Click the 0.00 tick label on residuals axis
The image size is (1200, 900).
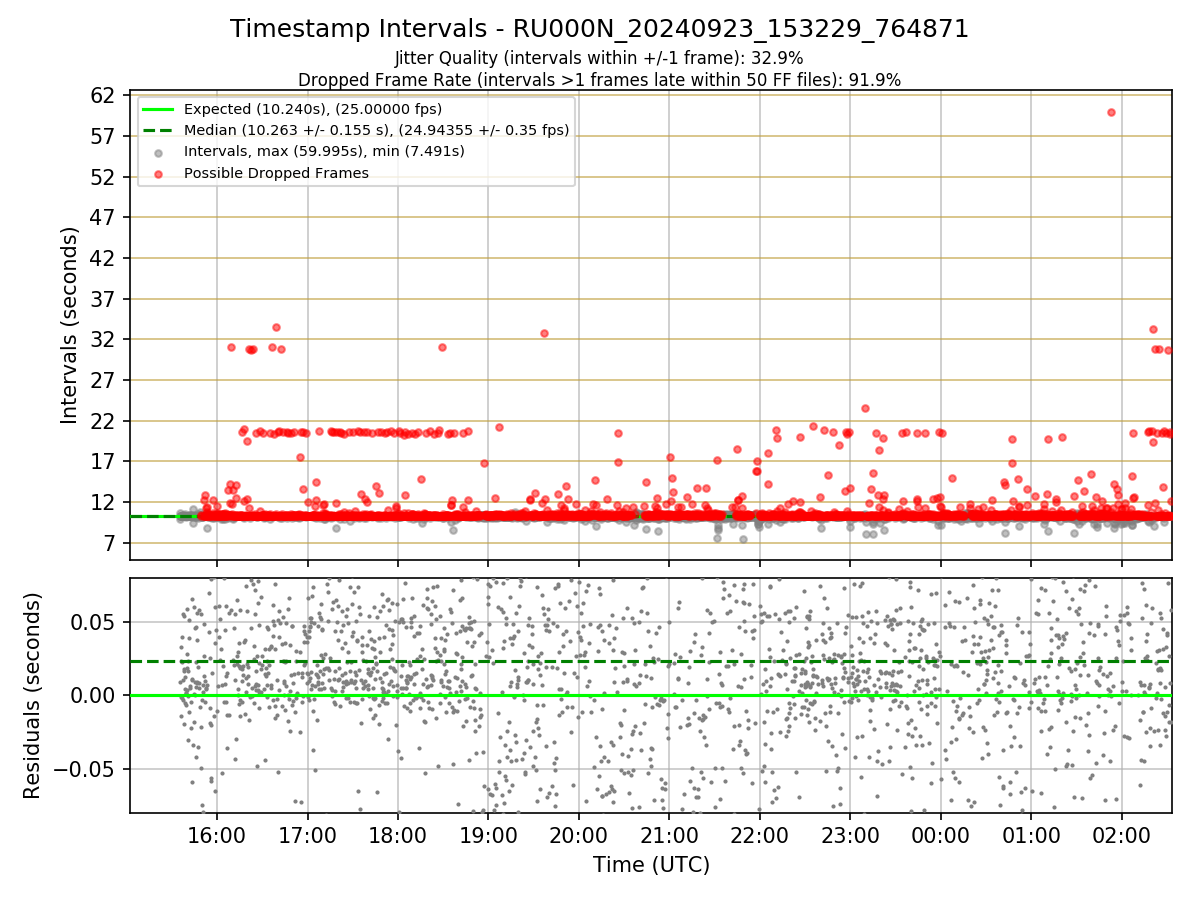tap(95, 695)
